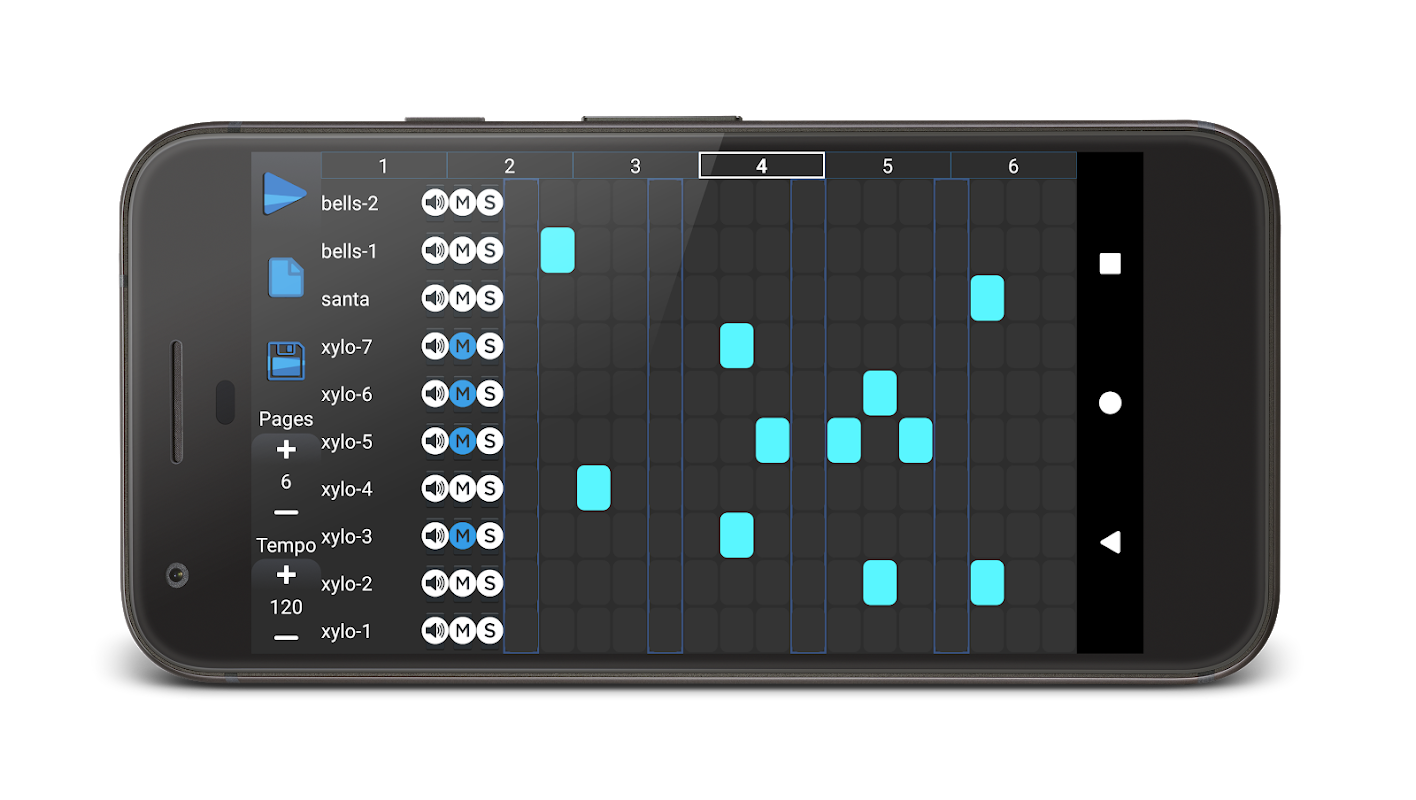Lower tempo with the minus below 120
This screenshot has height=800, width=1416.
click(x=286, y=638)
